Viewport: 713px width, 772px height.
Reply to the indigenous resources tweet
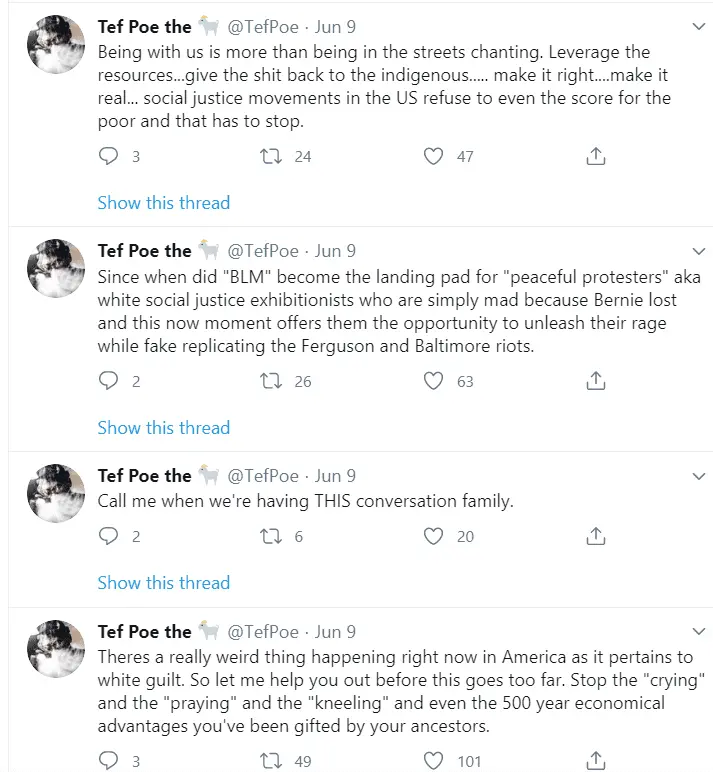click(109, 157)
